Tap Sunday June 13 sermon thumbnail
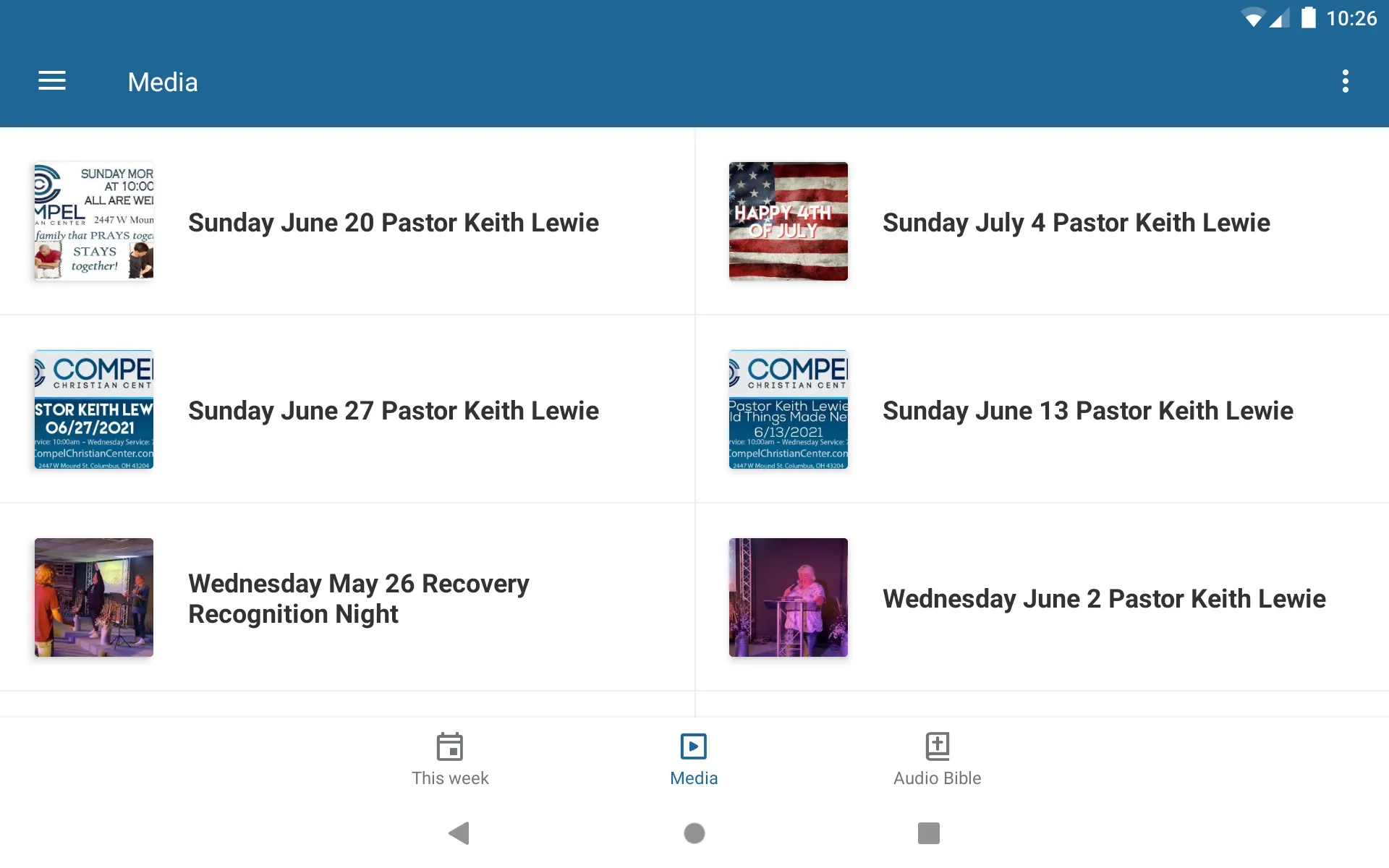The width and height of the screenshot is (1389, 868). (788, 409)
